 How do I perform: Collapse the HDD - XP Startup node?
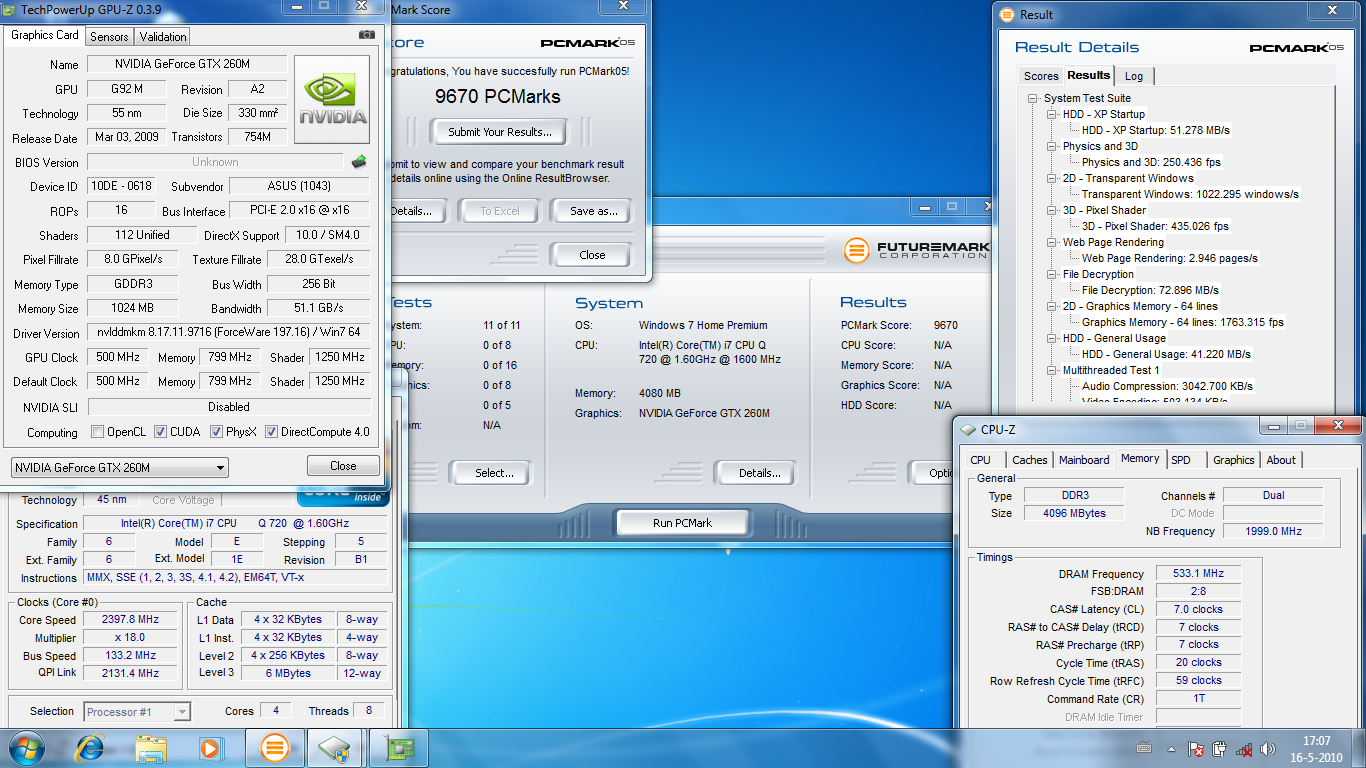pyautogui.click(x=1052, y=114)
